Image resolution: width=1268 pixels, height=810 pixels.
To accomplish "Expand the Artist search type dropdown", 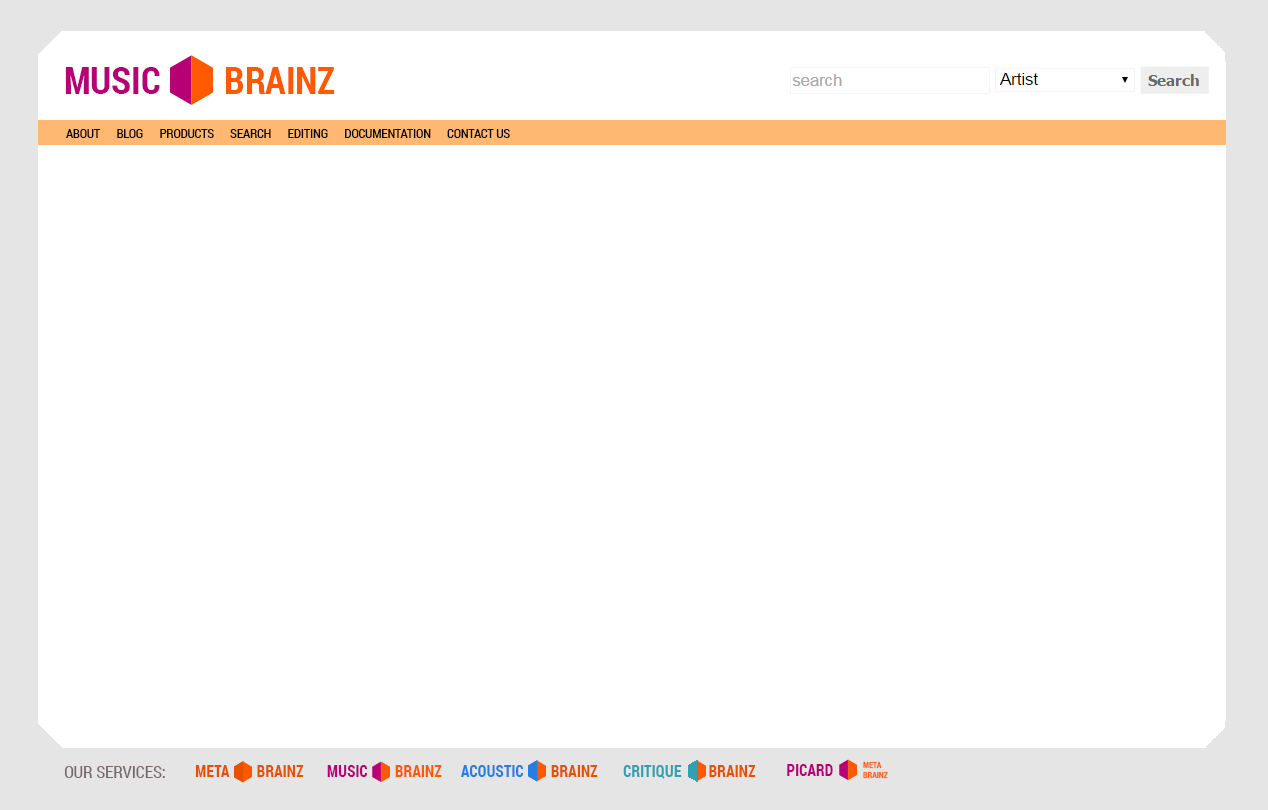I will tap(1065, 80).
